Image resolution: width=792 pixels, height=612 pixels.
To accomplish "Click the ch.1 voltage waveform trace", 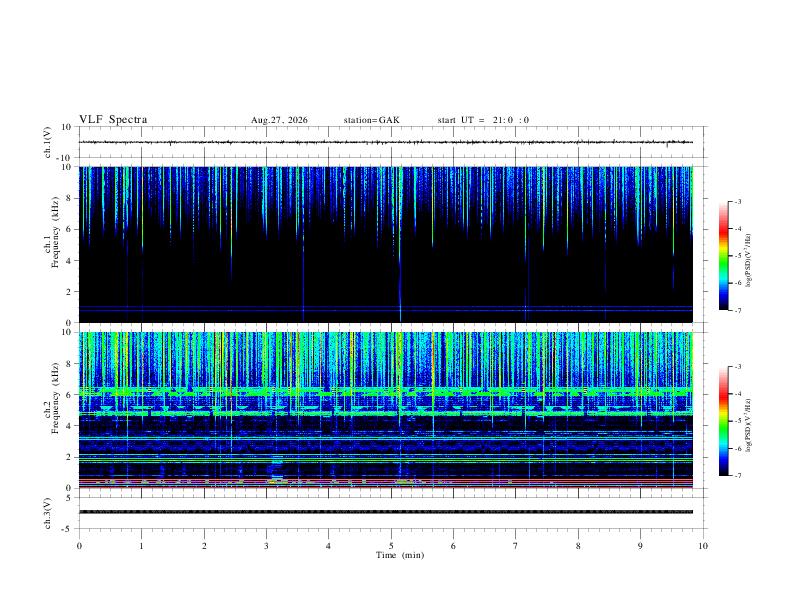I will (385, 142).
